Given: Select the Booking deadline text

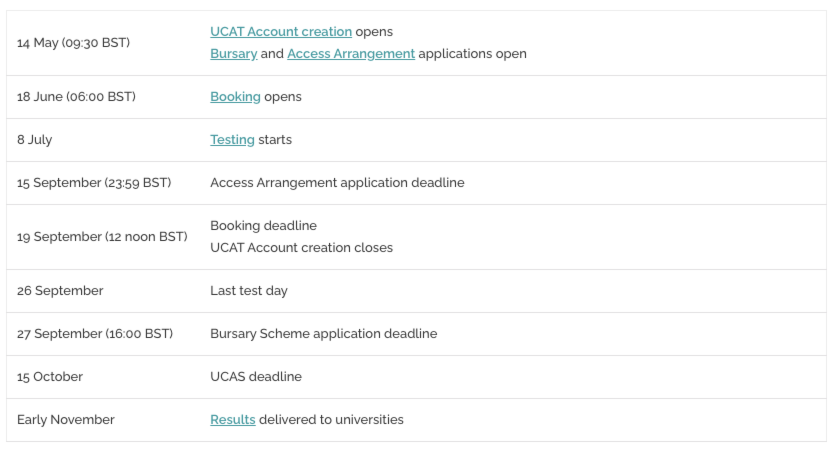Looking at the screenshot, I should (x=264, y=226).
